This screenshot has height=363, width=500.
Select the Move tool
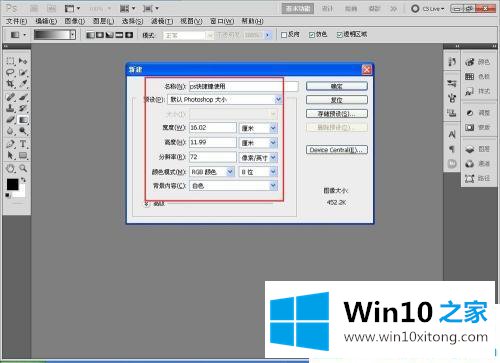click(23, 61)
